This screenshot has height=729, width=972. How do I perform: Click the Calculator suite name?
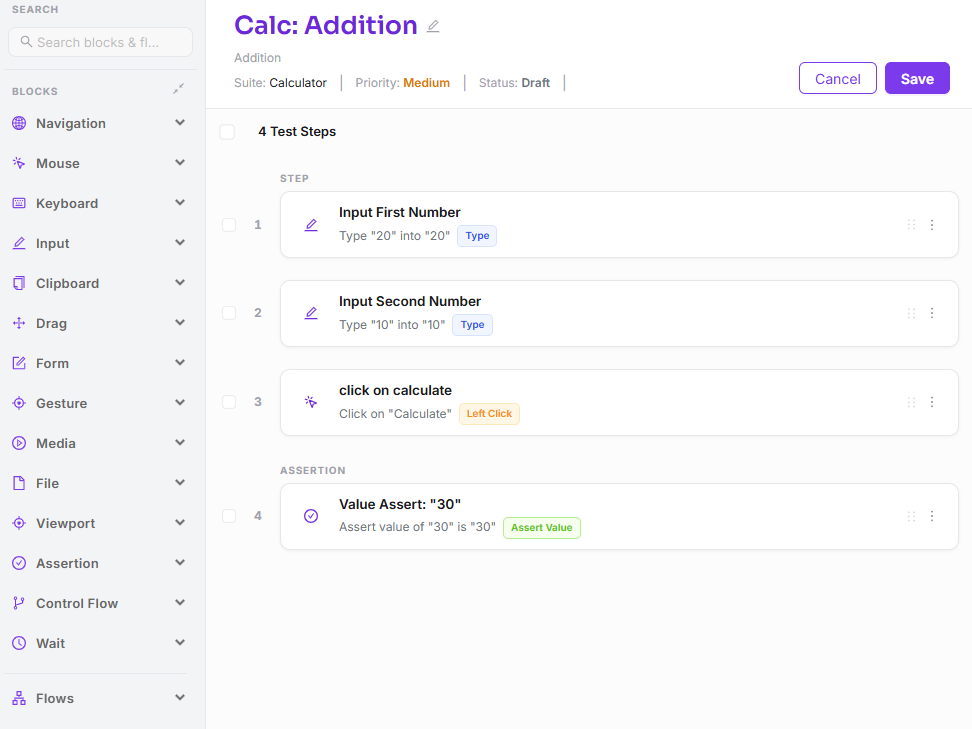(298, 83)
